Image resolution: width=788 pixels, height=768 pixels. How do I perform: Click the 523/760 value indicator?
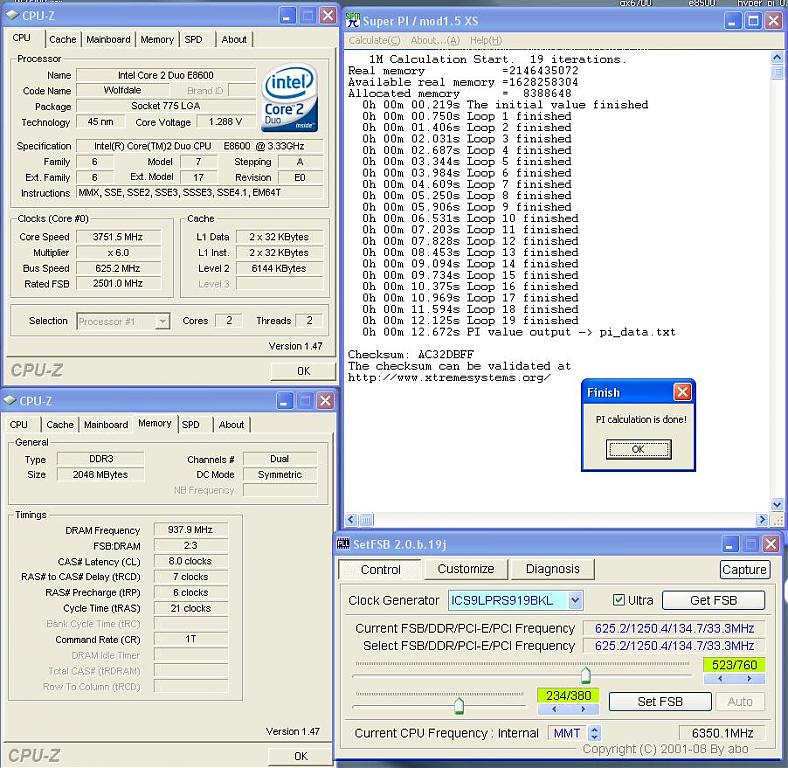point(734,665)
